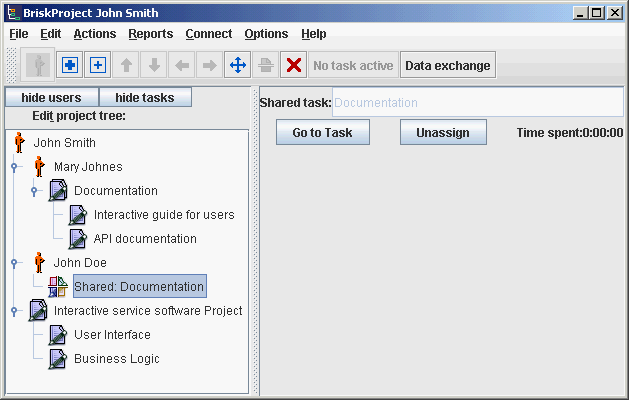
Task: Click the filled blue plus add icon
Action: (70, 66)
